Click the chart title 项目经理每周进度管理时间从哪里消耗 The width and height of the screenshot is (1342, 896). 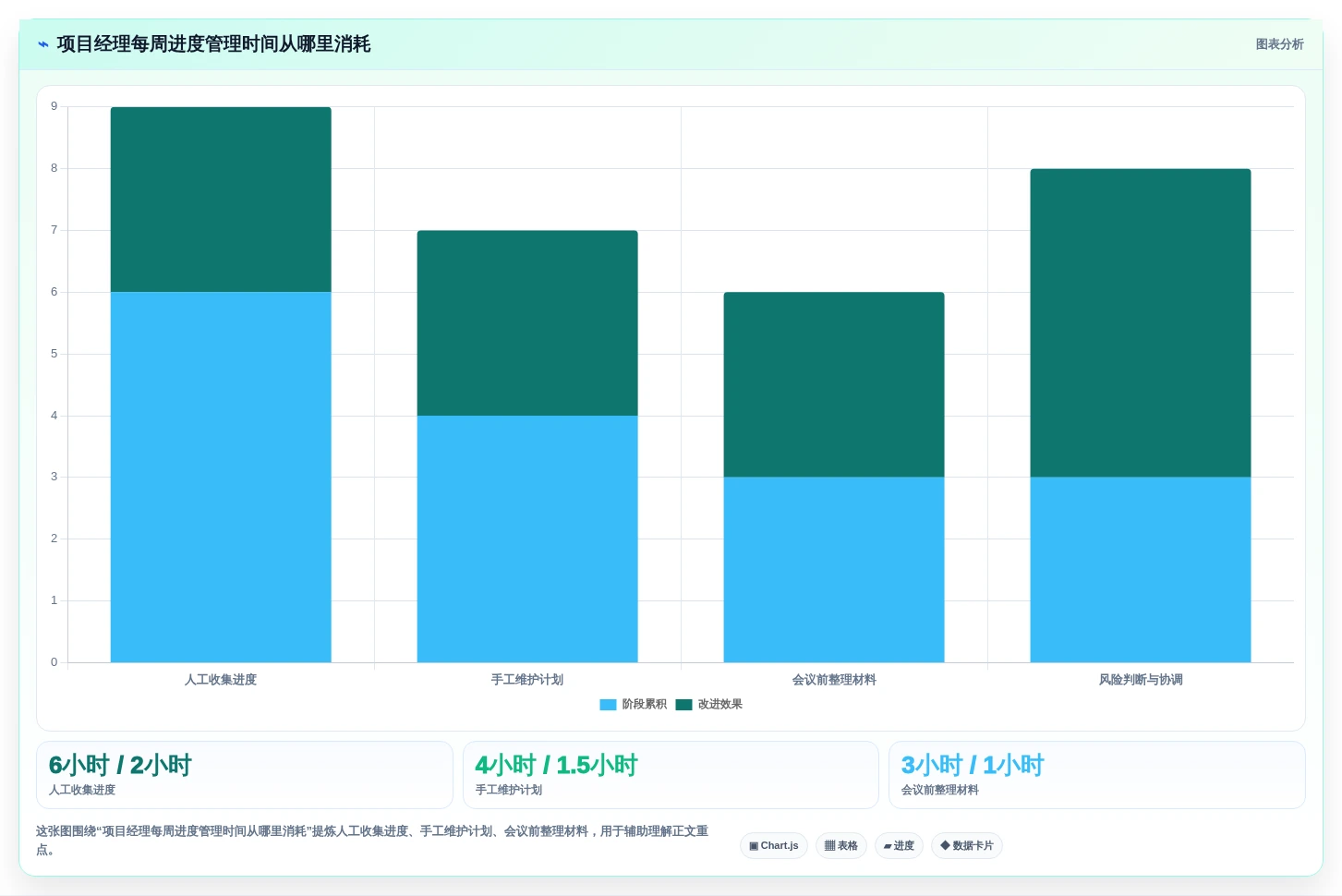pos(213,44)
